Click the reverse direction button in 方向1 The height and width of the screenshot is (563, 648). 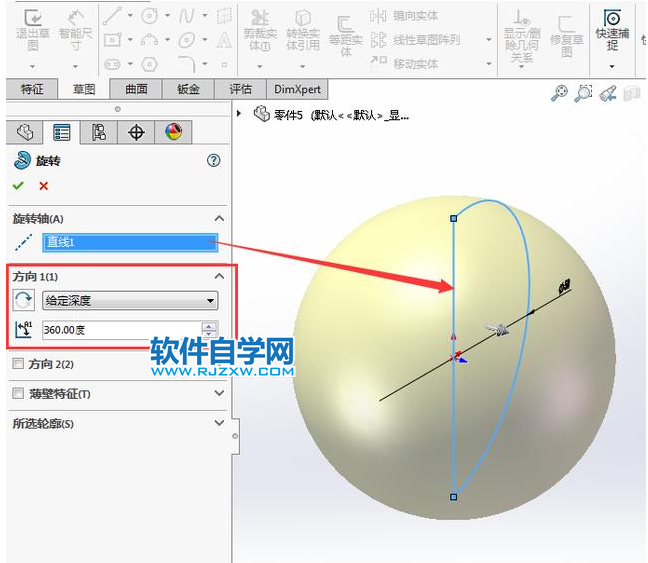(24, 300)
